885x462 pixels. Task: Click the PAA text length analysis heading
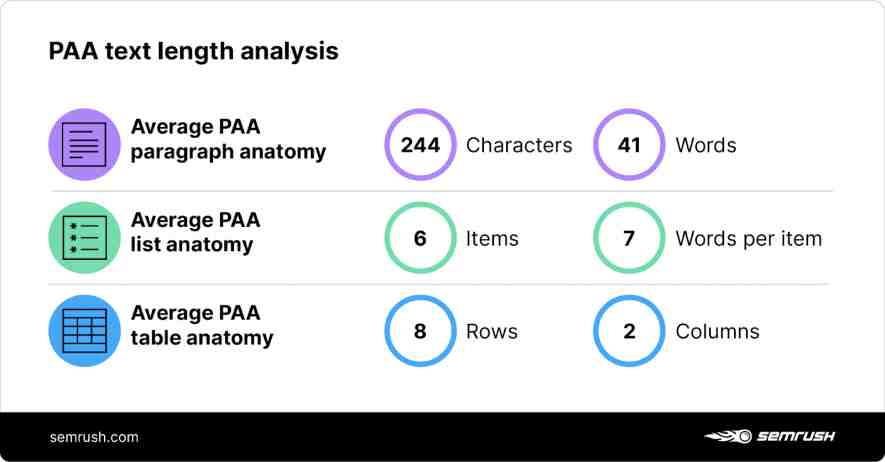[x=194, y=51]
